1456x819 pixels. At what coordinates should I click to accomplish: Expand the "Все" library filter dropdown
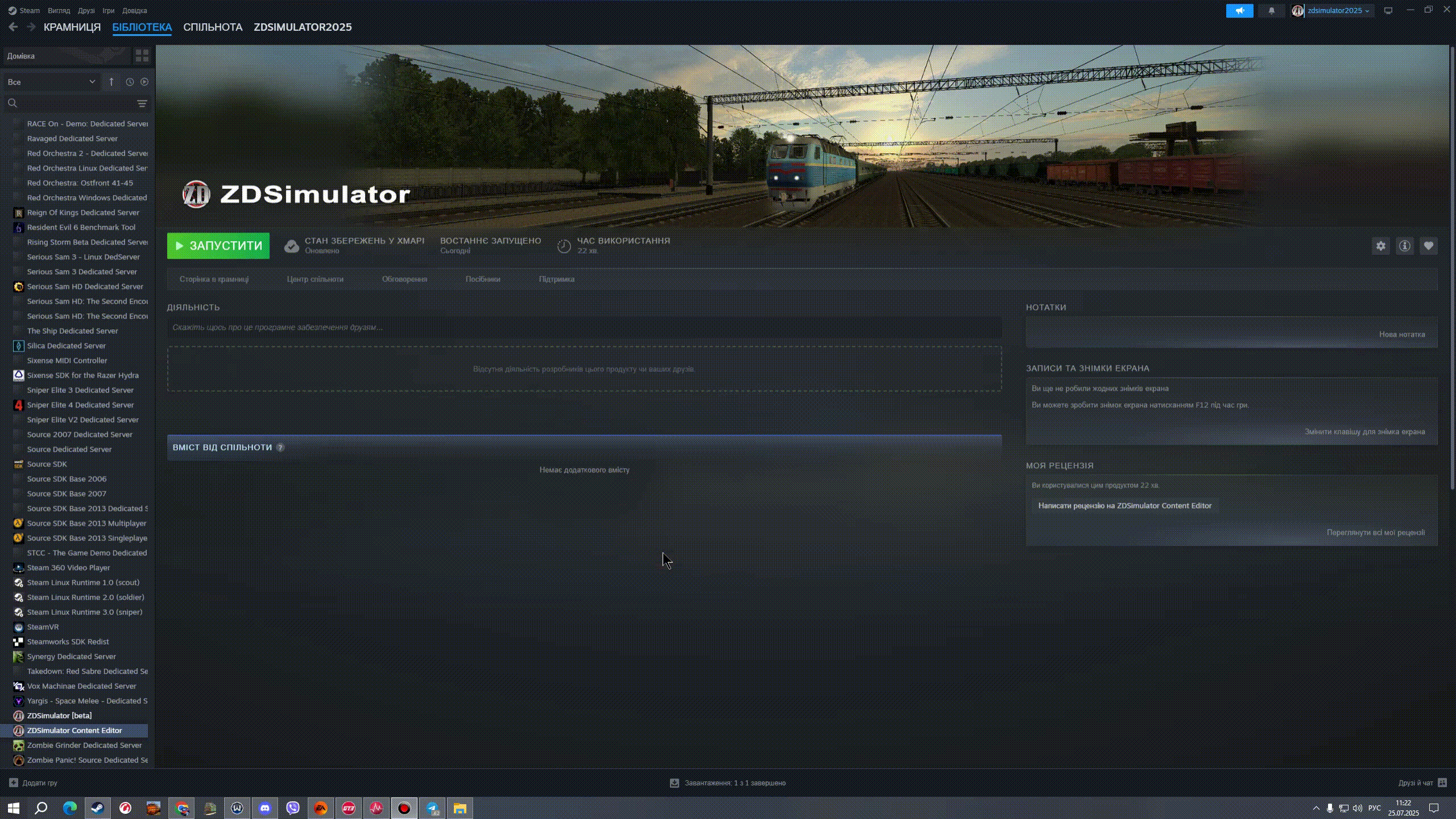[x=51, y=82]
